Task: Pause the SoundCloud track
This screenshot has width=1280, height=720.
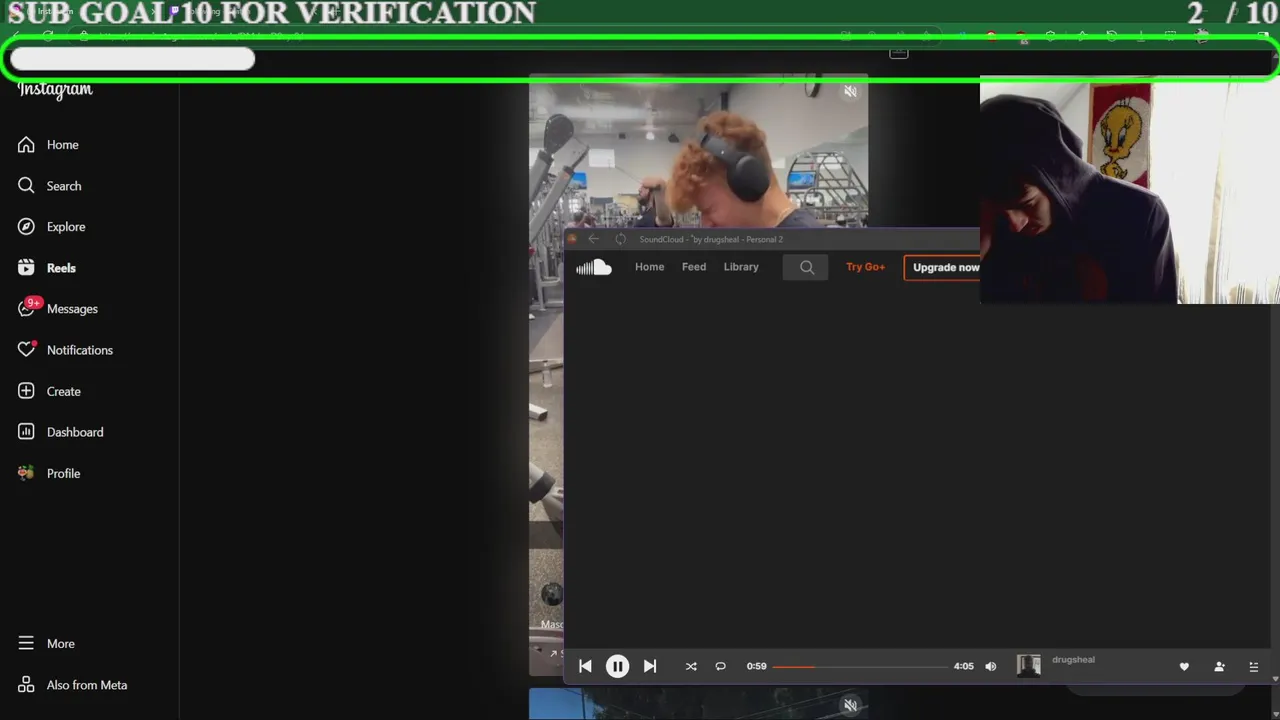Action: pos(617,666)
